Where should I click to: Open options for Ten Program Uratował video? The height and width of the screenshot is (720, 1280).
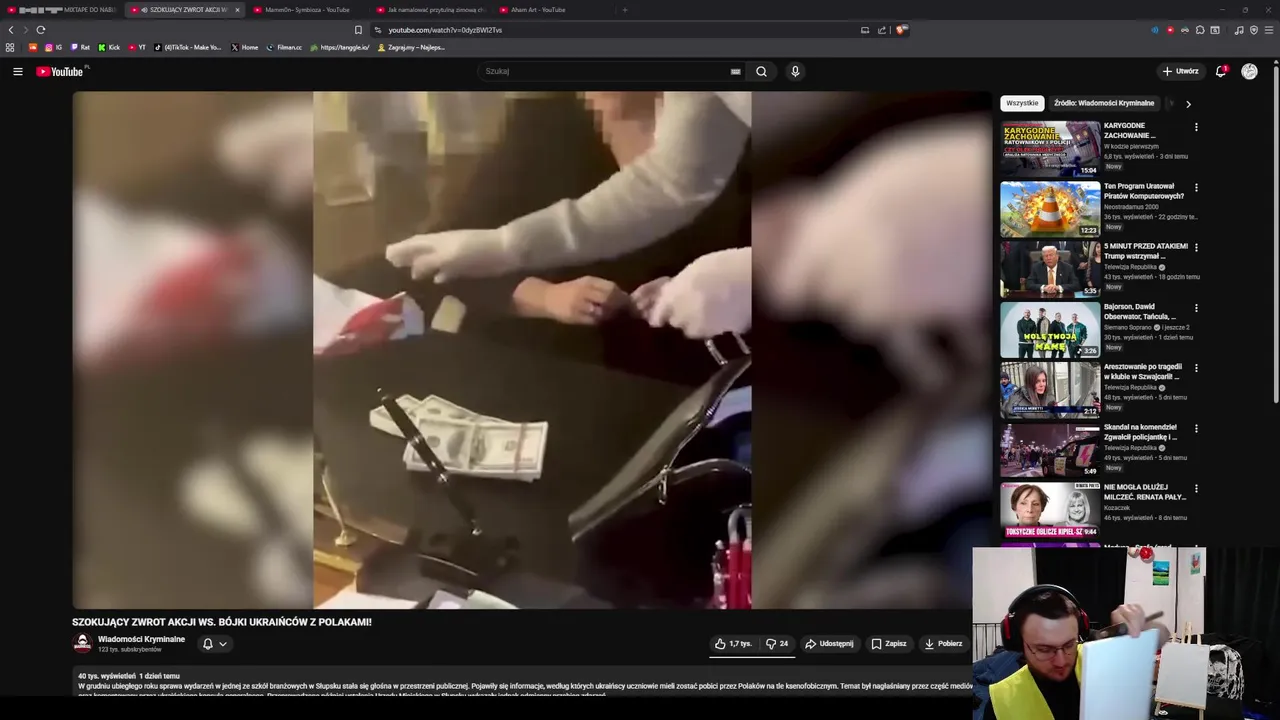pyautogui.click(x=1196, y=187)
